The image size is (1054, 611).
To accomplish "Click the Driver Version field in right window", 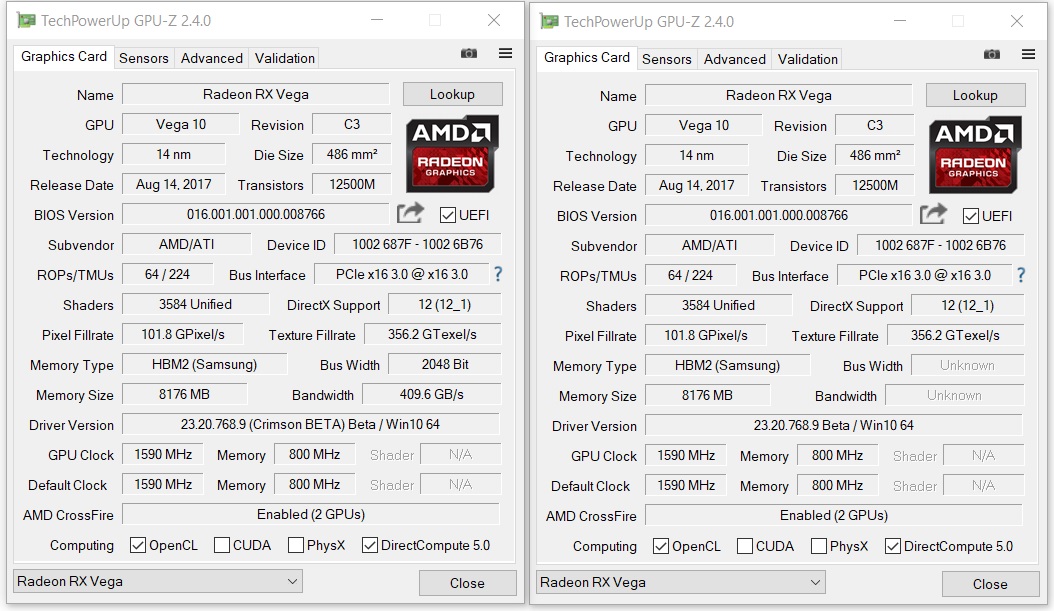I will tap(834, 425).
